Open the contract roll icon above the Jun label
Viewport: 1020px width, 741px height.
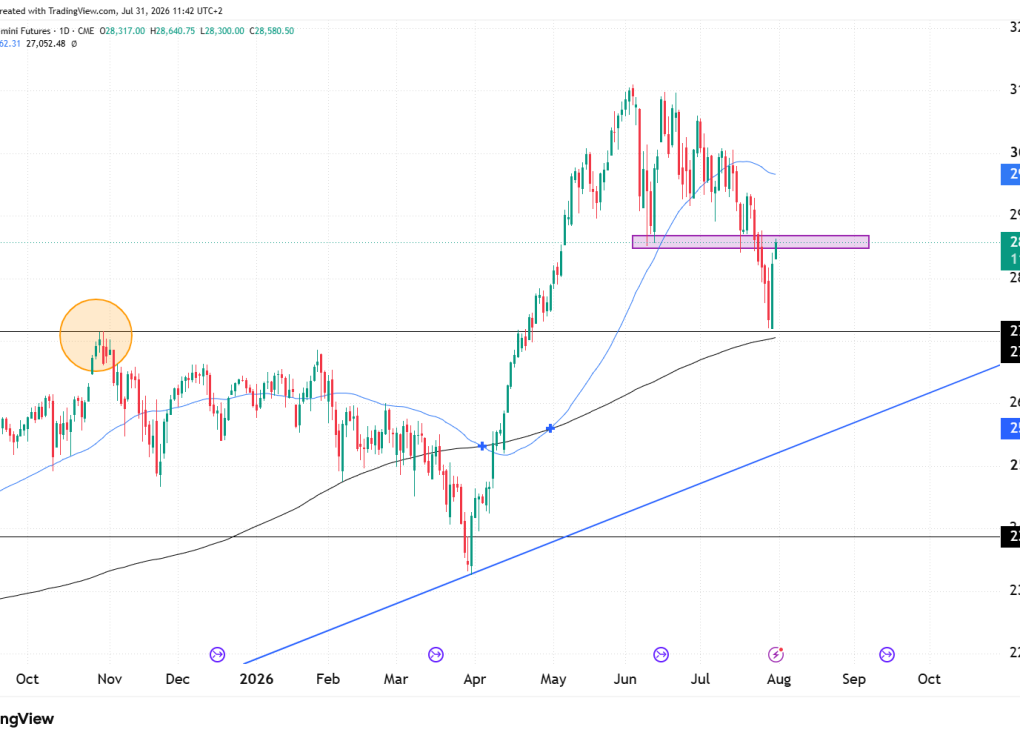(661, 654)
